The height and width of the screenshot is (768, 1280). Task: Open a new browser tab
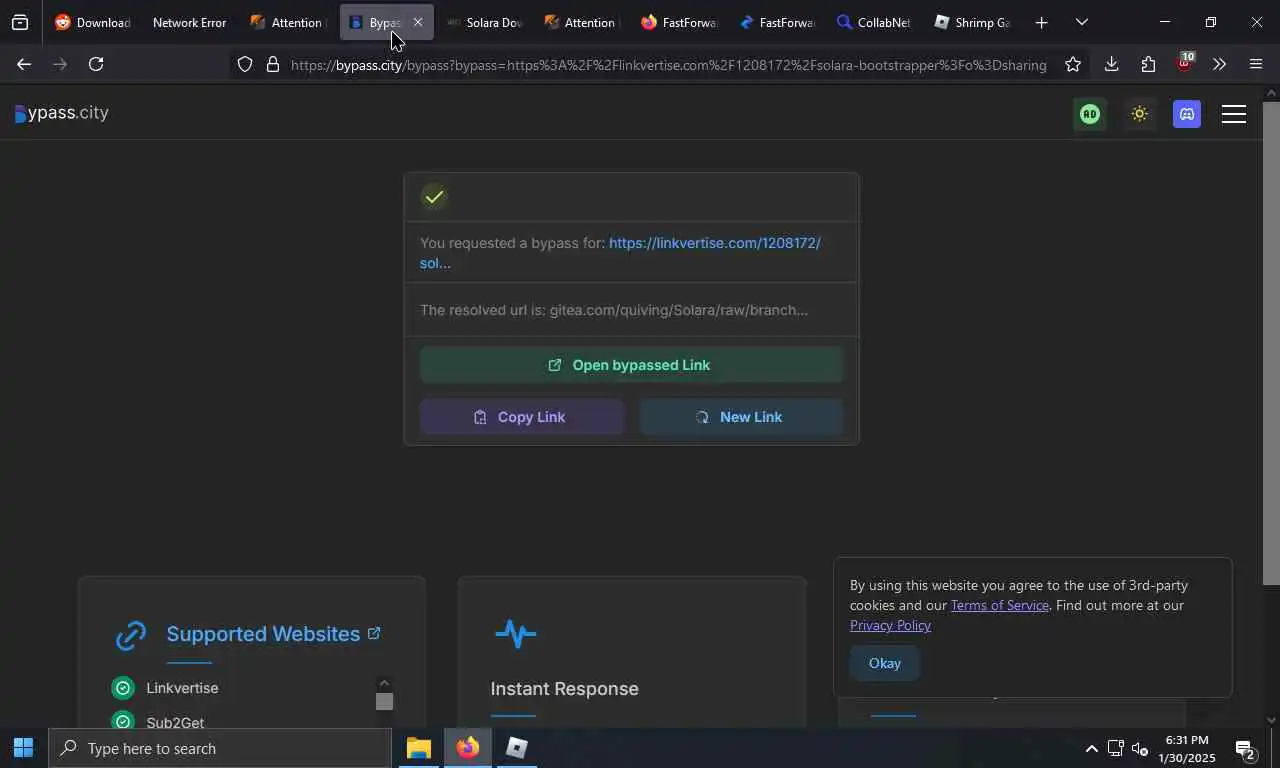(1041, 22)
